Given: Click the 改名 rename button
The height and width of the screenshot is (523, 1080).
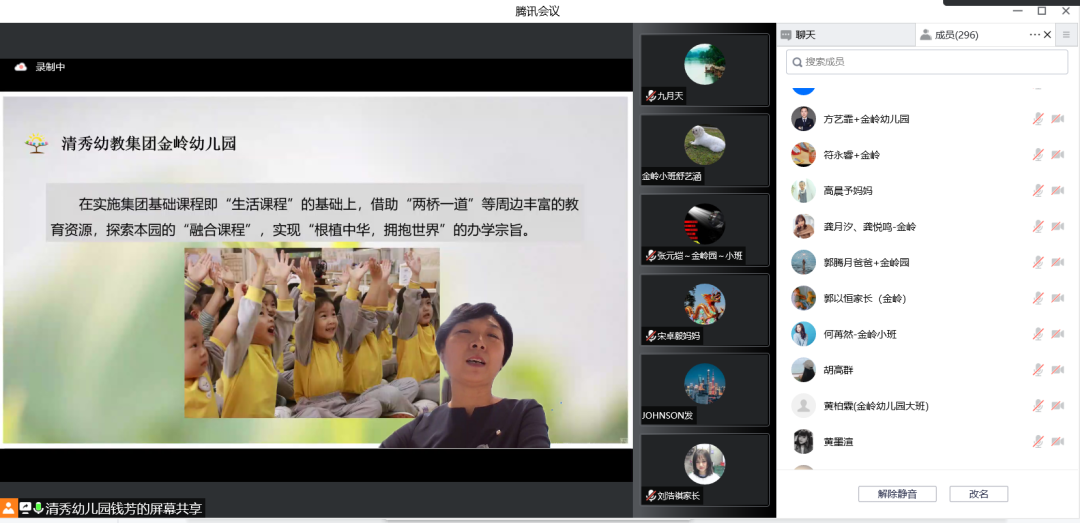Looking at the screenshot, I should coord(978,494).
